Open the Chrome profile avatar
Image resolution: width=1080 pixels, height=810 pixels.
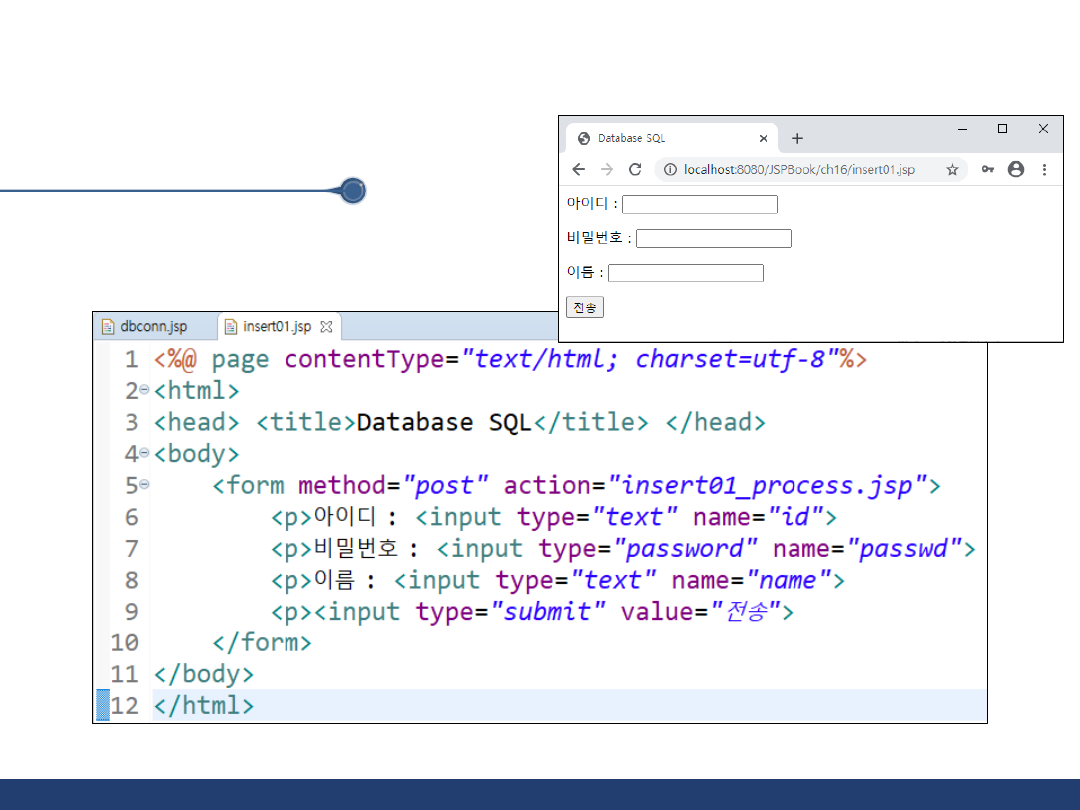(1016, 170)
